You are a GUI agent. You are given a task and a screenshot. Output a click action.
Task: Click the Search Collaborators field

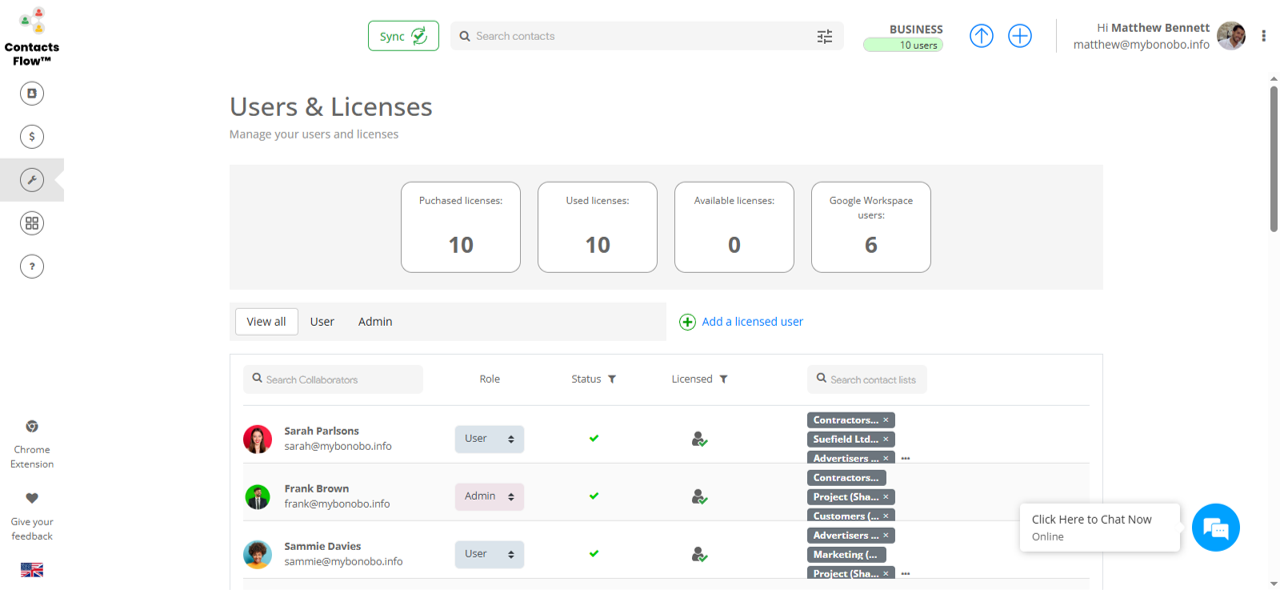tap(333, 379)
